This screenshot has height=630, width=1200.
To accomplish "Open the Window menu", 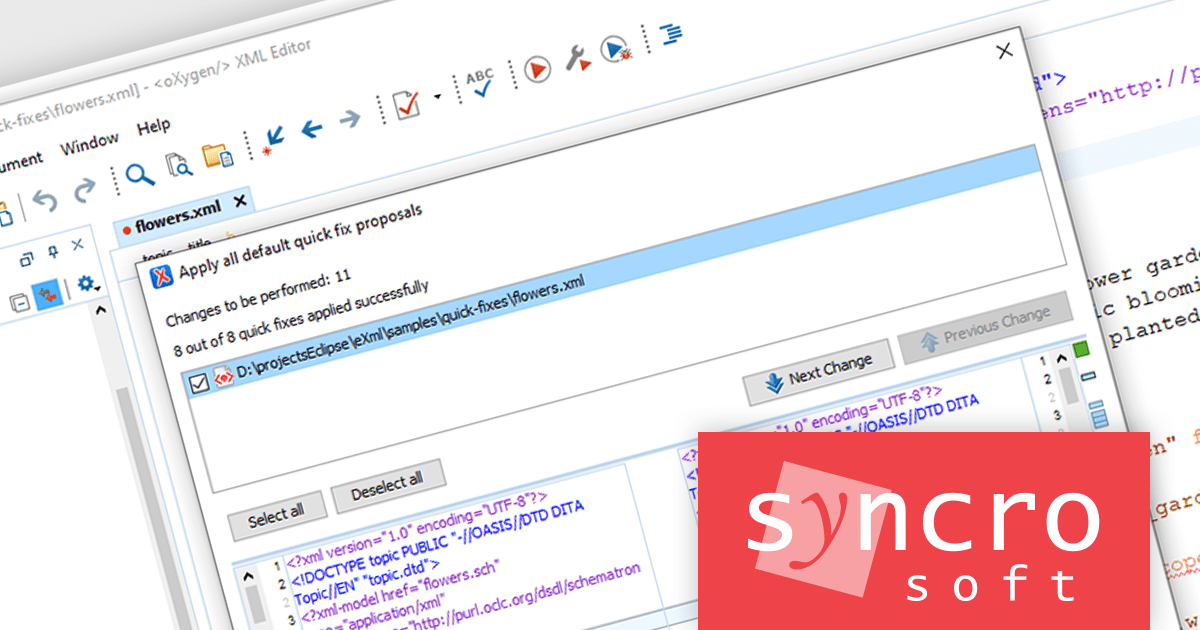I will (90, 140).
